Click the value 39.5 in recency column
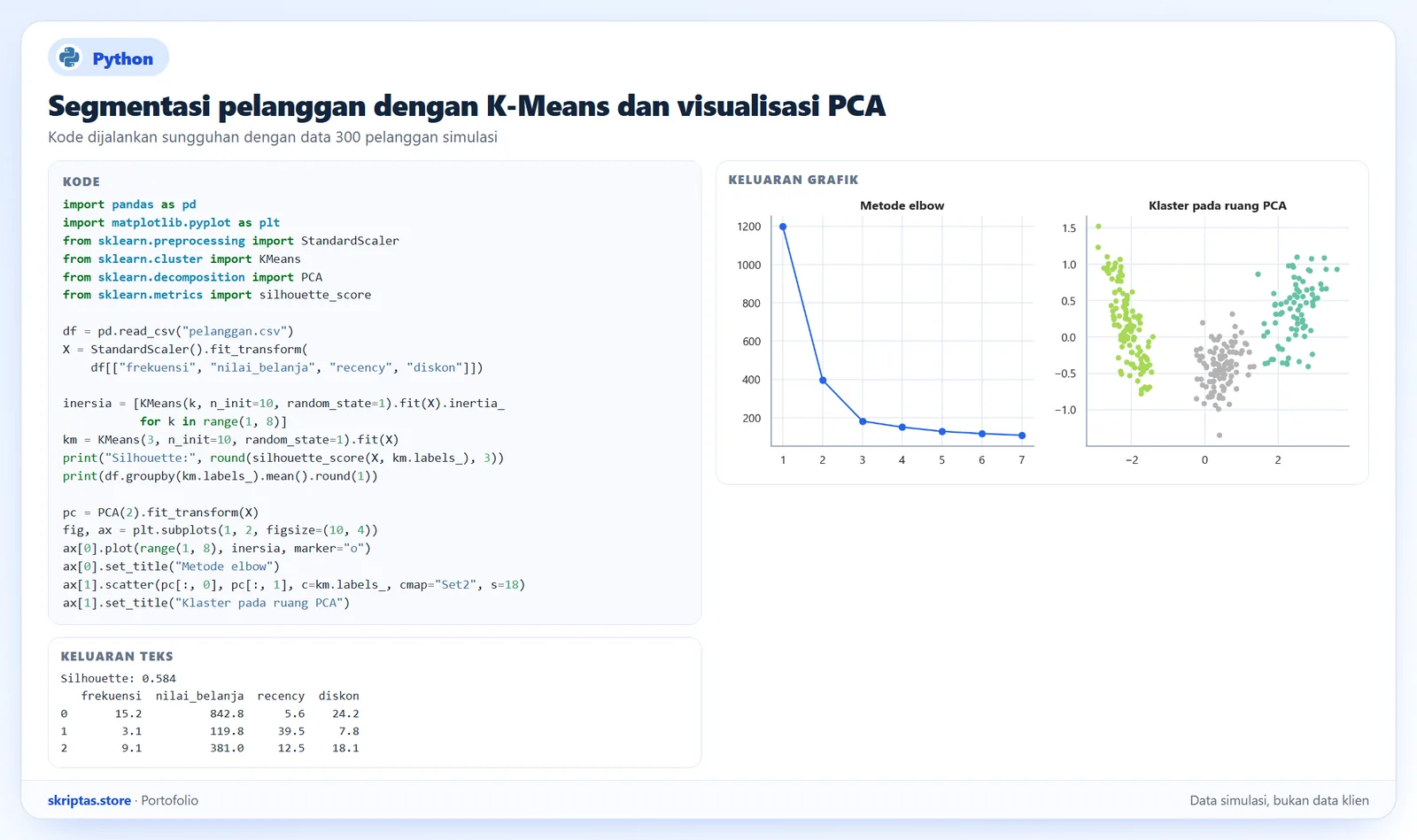The height and width of the screenshot is (840, 1417). [291, 731]
